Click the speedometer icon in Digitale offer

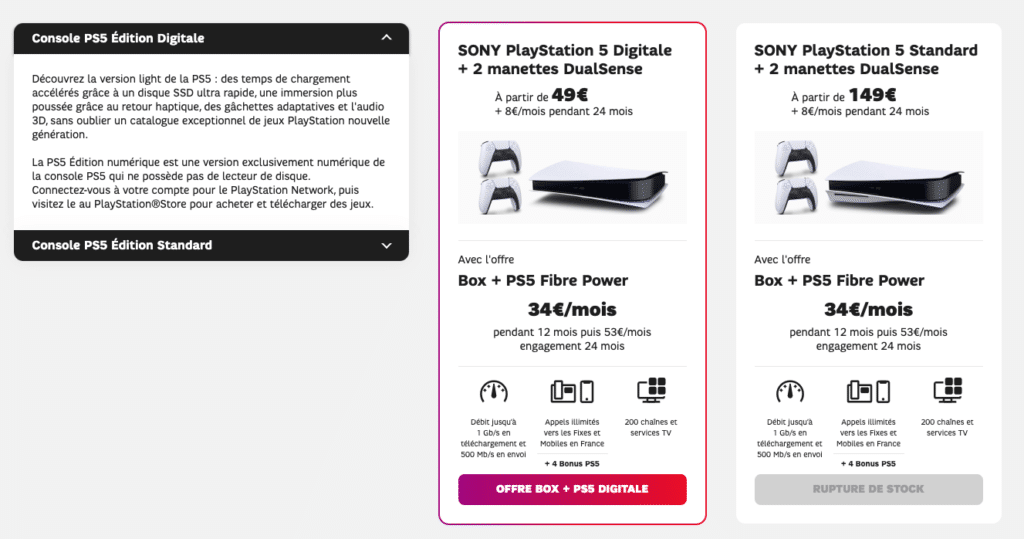(x=494, y=391)
